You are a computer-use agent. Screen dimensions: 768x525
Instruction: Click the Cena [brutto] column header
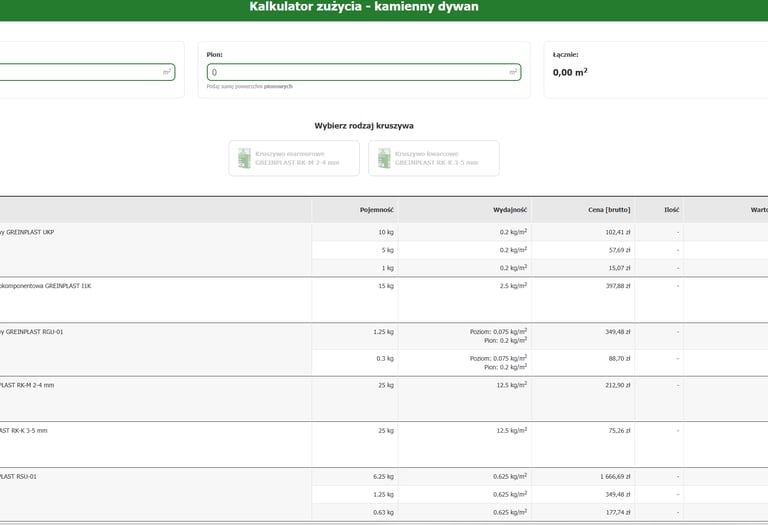pos(609,210)
